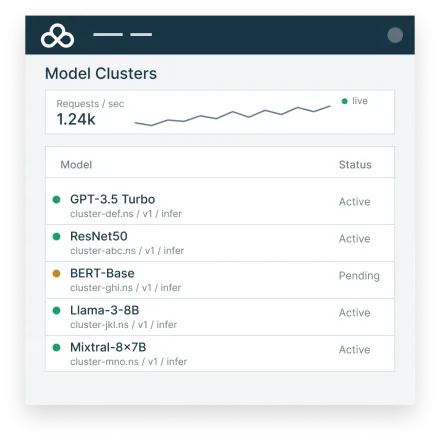Select the first header navigation placeholder
This screenshot has width=440, height=440.
coord(108,34)
